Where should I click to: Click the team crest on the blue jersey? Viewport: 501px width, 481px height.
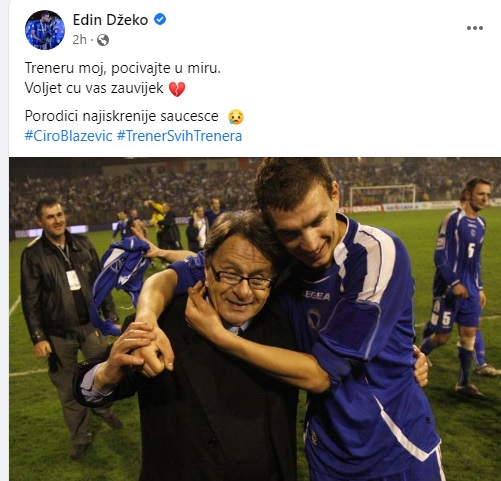pyautogui.click(x=314, y=318)
